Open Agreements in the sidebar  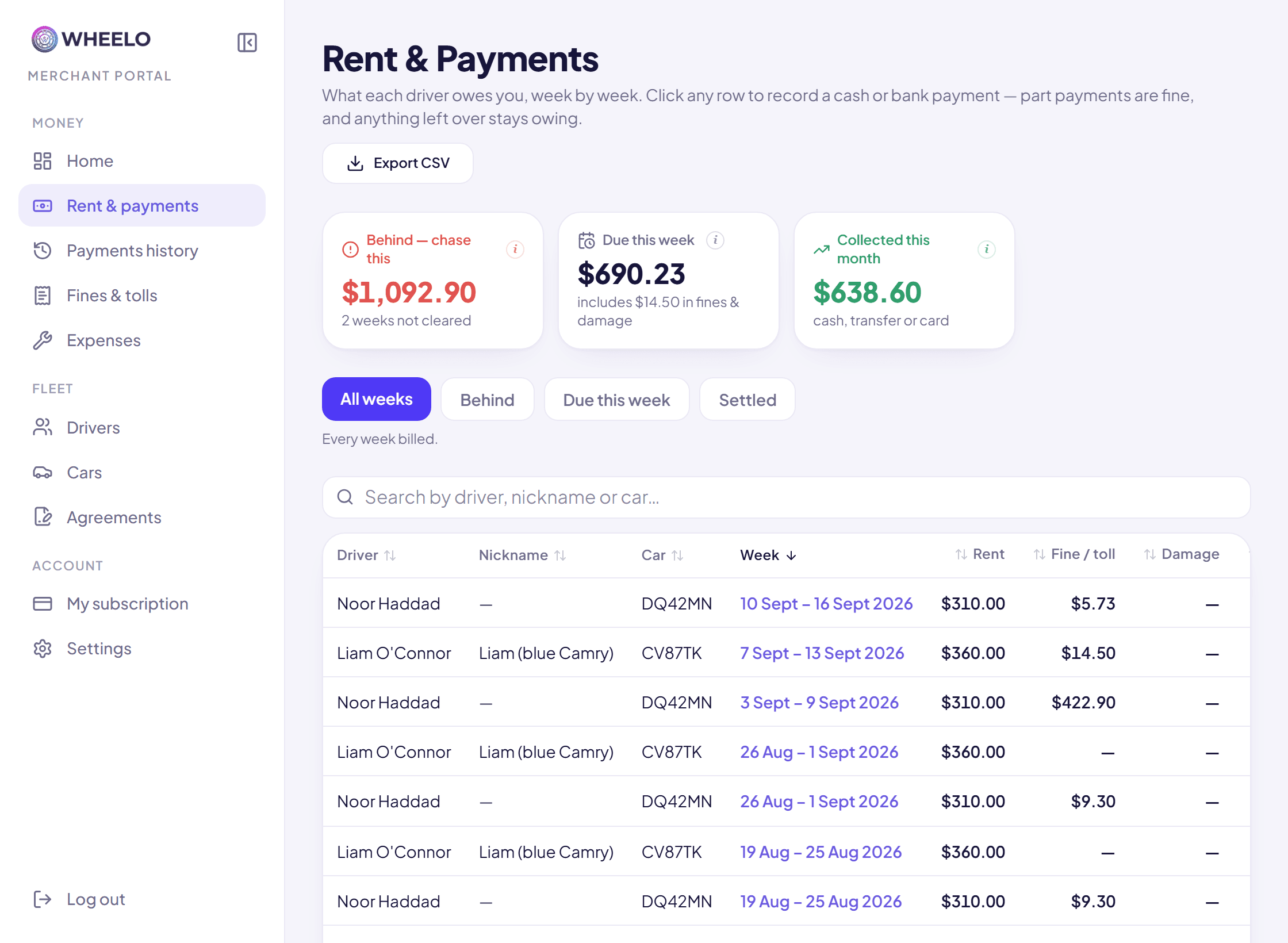point(142,517)
